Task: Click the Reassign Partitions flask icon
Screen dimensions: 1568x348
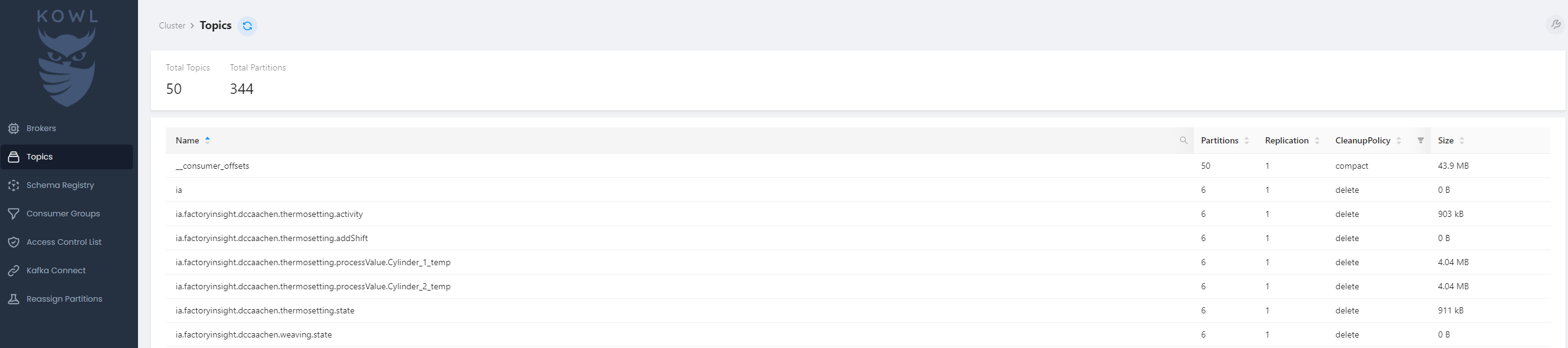Action: tap(14, 299)
